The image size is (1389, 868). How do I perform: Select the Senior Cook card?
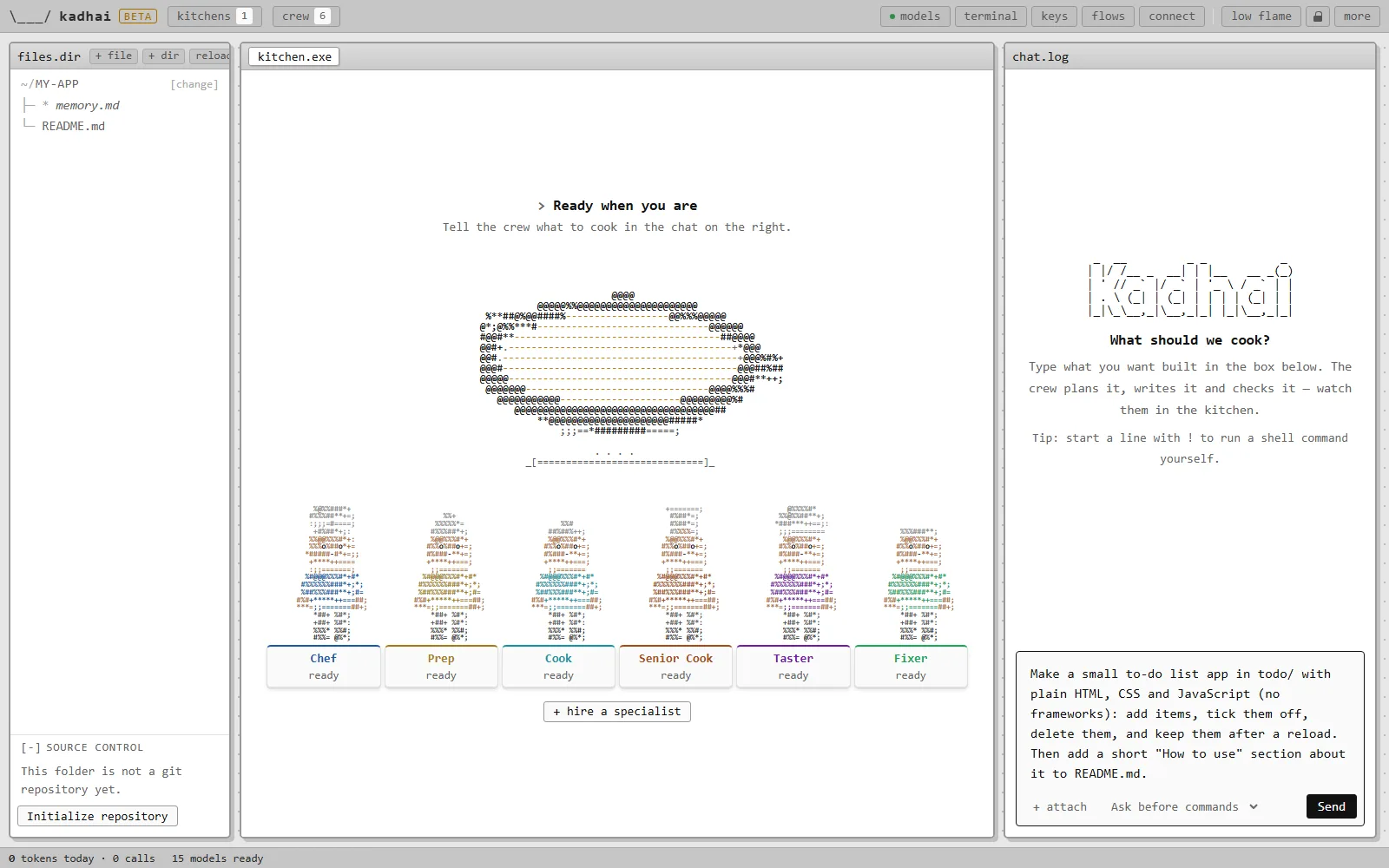click(x=675, y=667)
